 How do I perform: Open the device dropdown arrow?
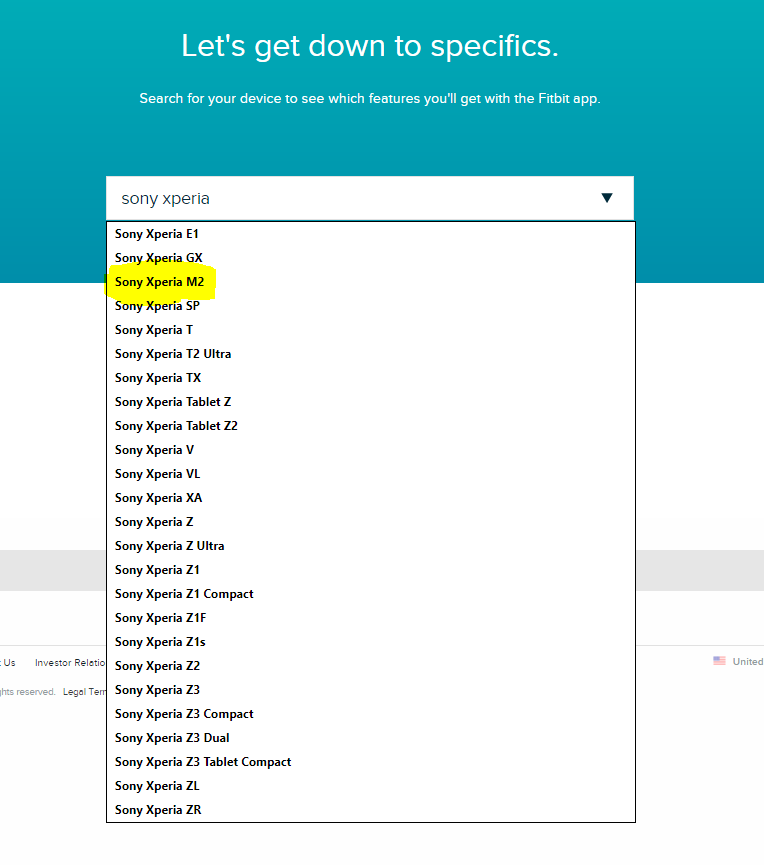pyautogui.click(x=607, y=198)
